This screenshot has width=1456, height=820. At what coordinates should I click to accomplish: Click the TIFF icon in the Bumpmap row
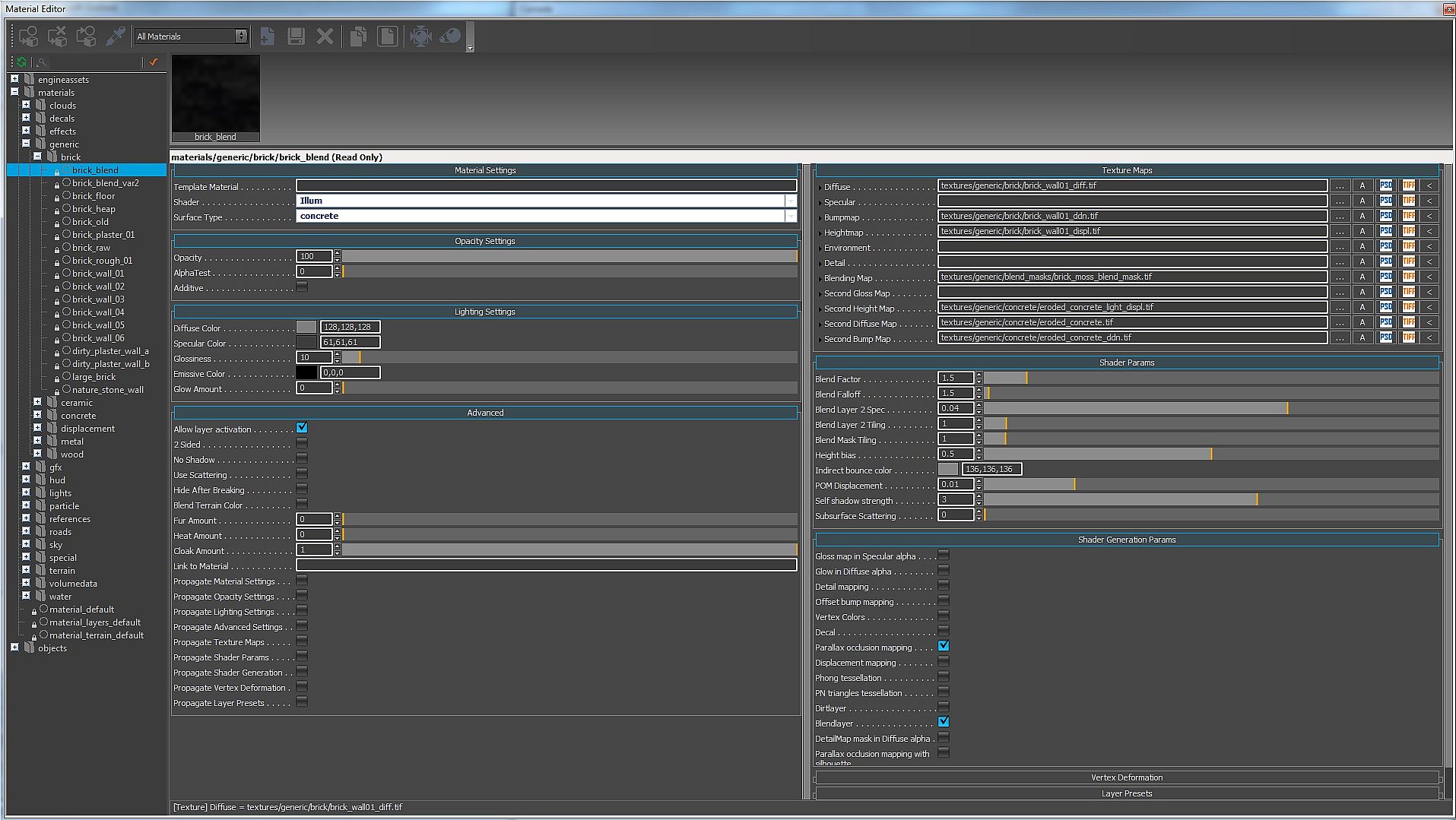tap(1408, 216)
